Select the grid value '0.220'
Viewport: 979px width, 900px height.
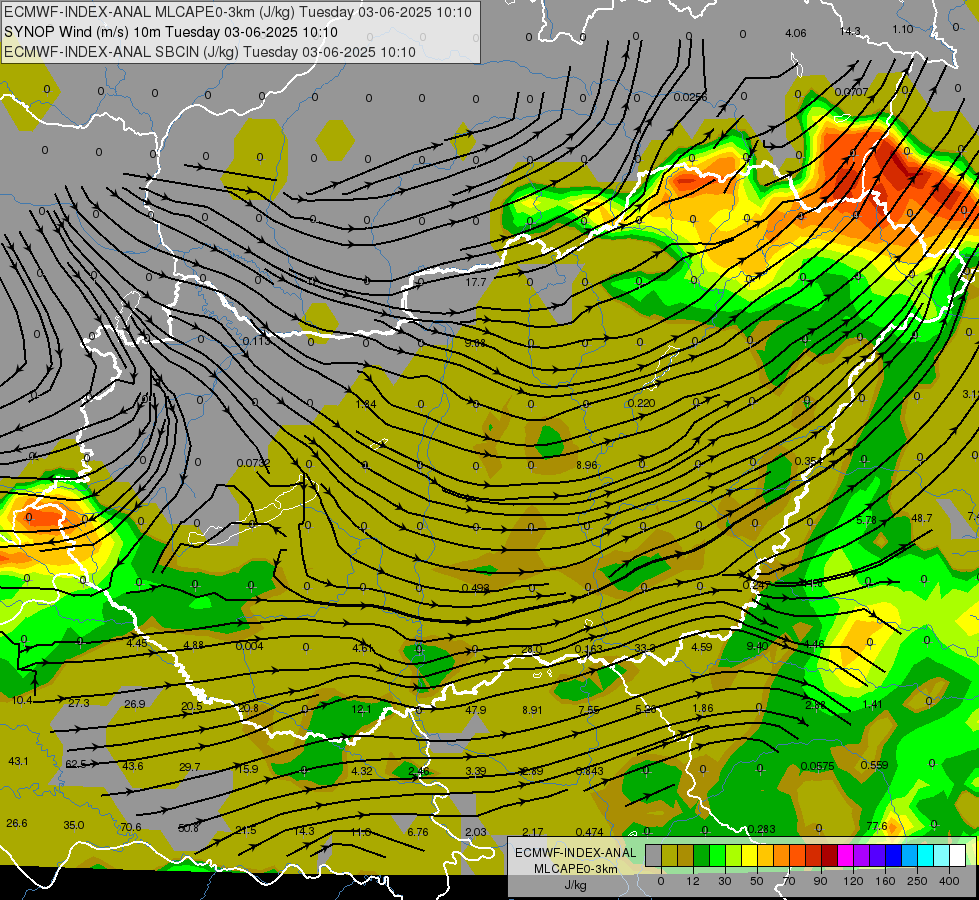coord(641,403)
